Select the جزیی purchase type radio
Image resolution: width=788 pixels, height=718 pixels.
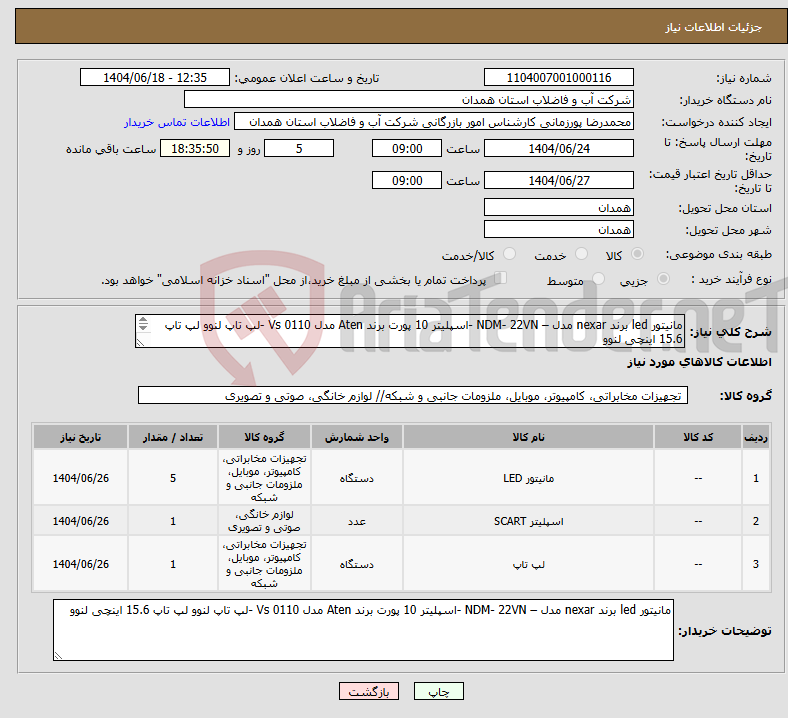click(663, 278)
